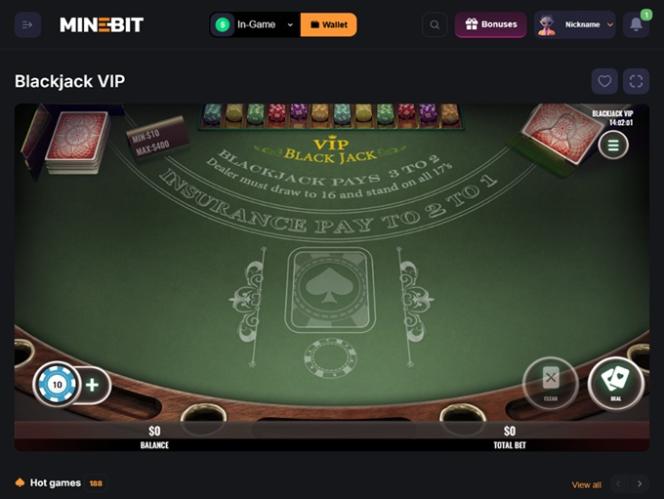Open the Wallet

point(329,25)
